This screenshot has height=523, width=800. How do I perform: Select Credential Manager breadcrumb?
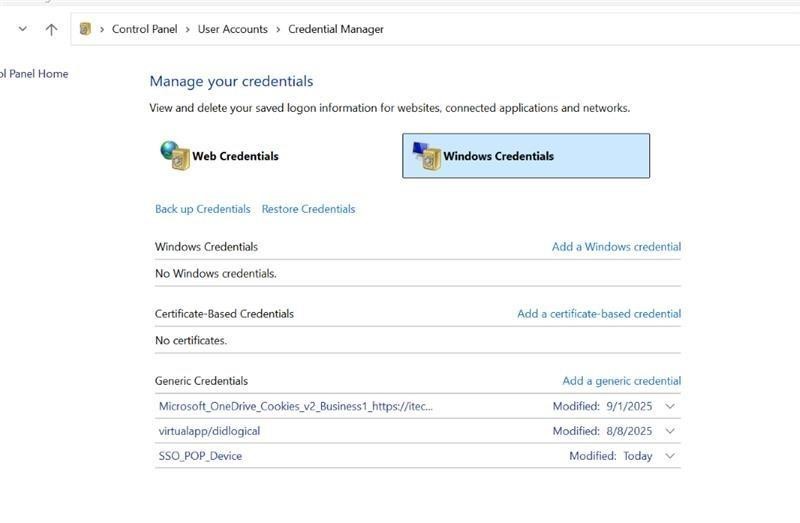coord(336,29)
